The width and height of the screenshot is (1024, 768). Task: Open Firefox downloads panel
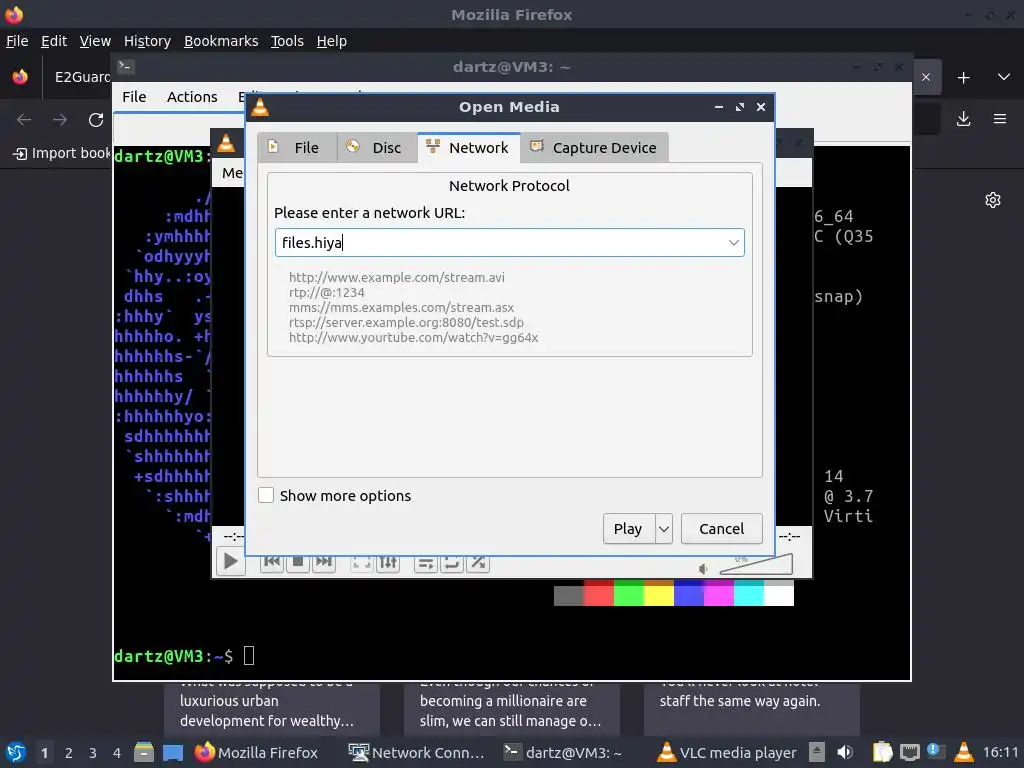(x=963, y=119)
